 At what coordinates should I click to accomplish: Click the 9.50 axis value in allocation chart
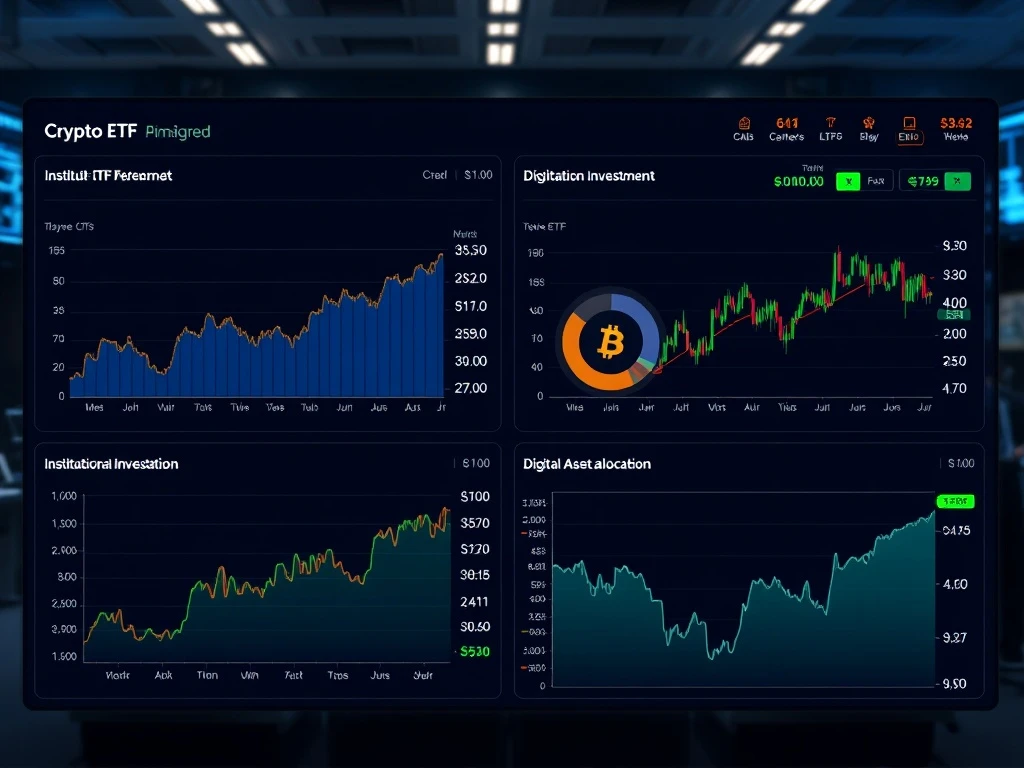[x=954, y=684]
